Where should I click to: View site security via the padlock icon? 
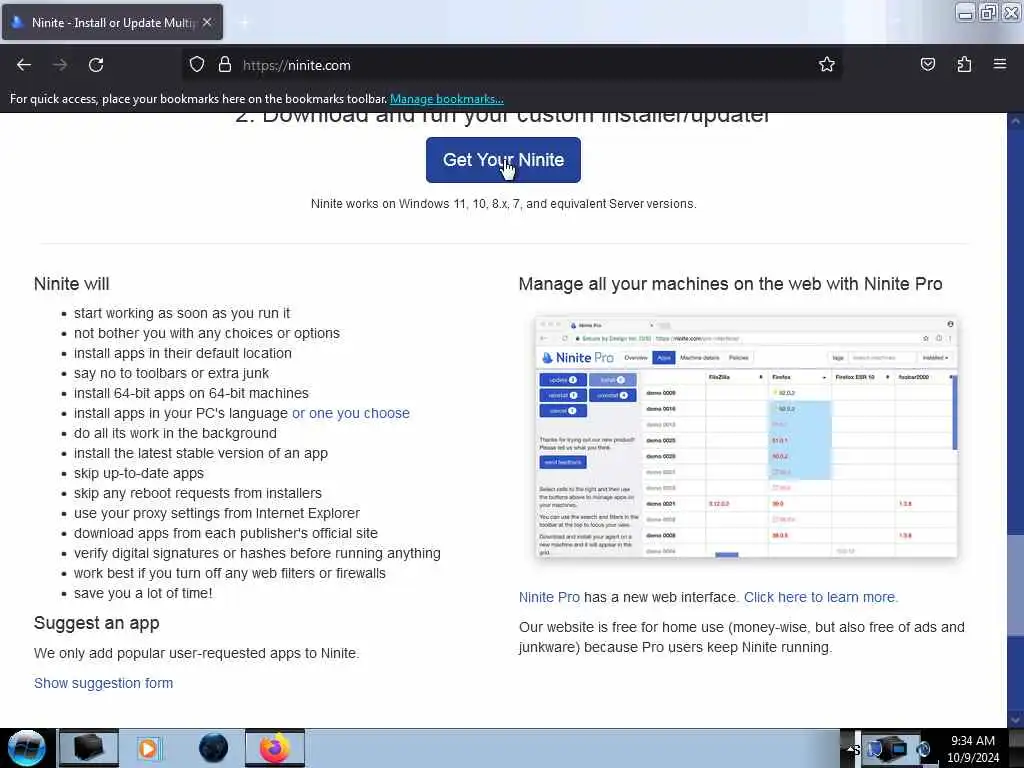(x=225, y=65)
